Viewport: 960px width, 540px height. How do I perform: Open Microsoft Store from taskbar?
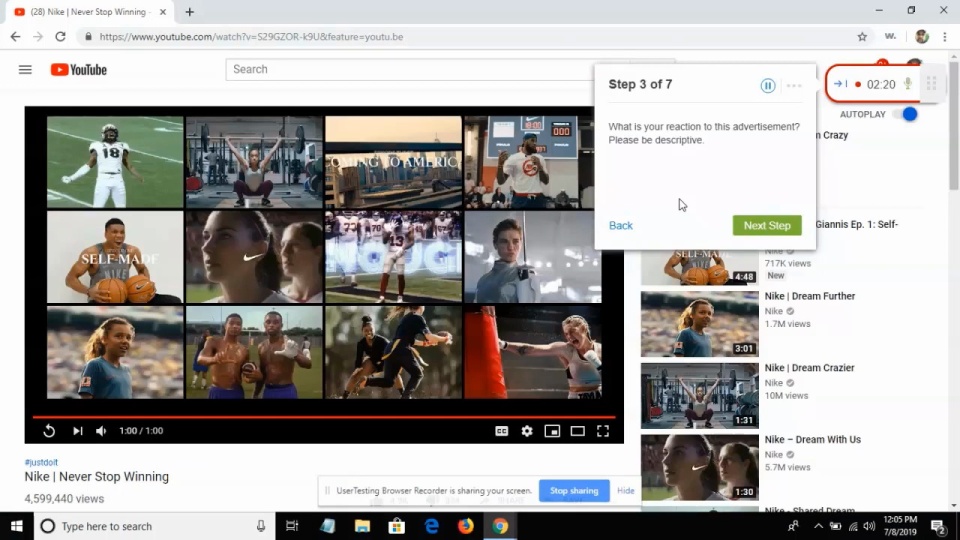point(397,526)
